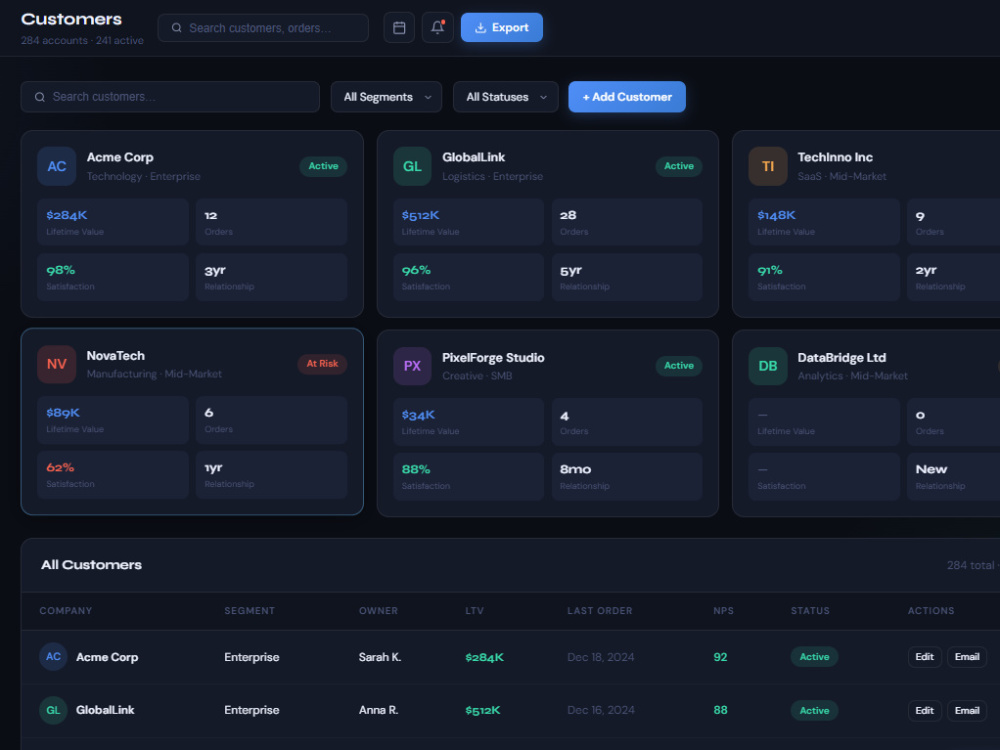Click Edit button in Acme Corp row
Viewport: 1000px width, 750px height.
pyautogui.click(x=925, y=657)
